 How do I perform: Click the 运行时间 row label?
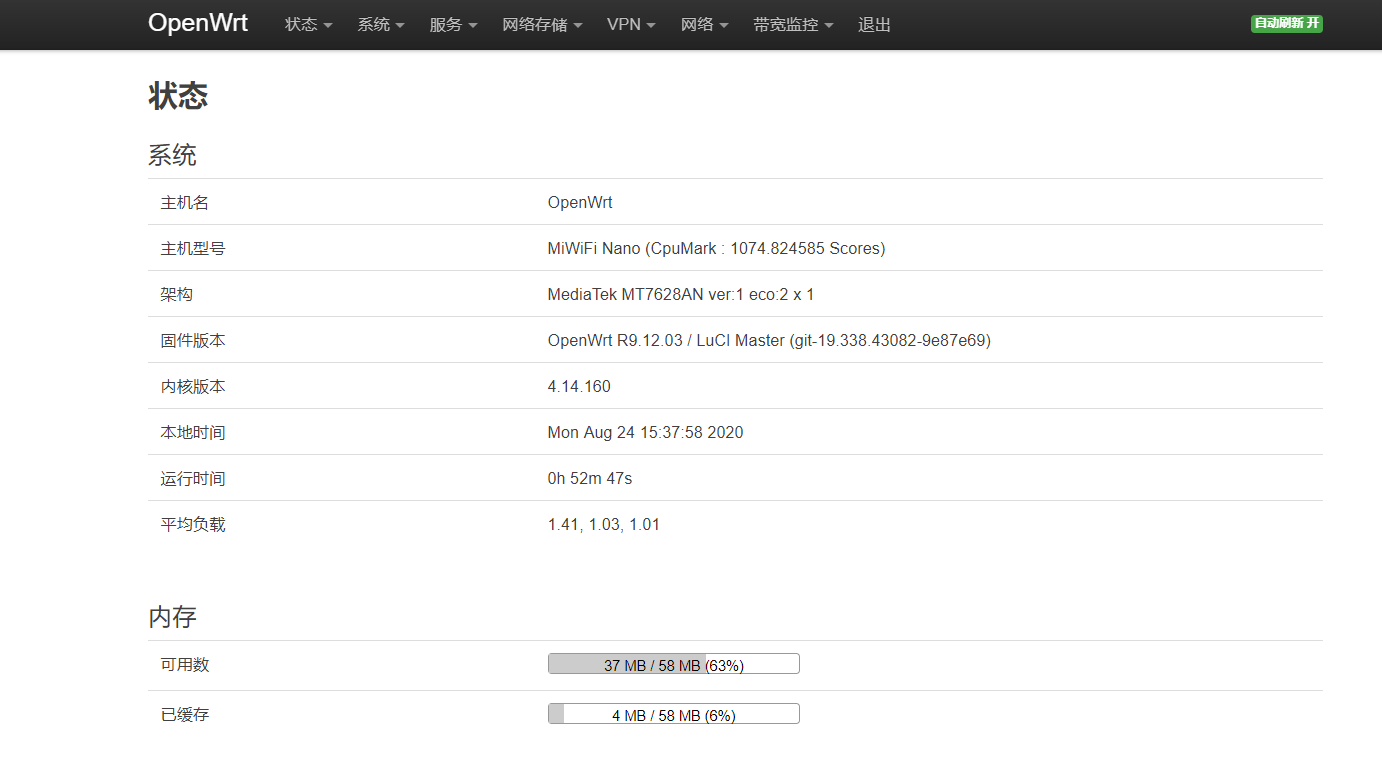193,479
